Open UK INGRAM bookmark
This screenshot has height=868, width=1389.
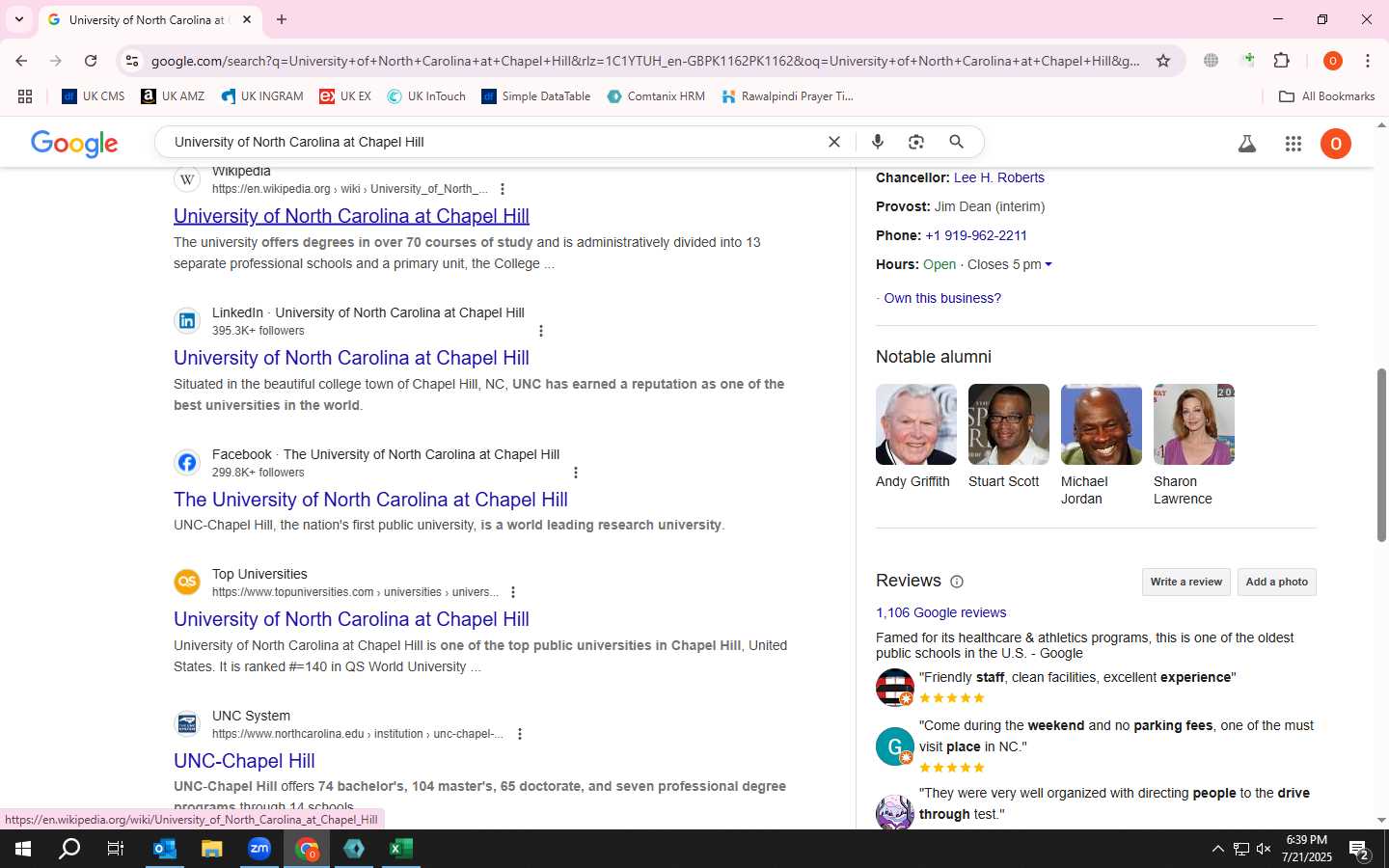(x=262, y=96)
